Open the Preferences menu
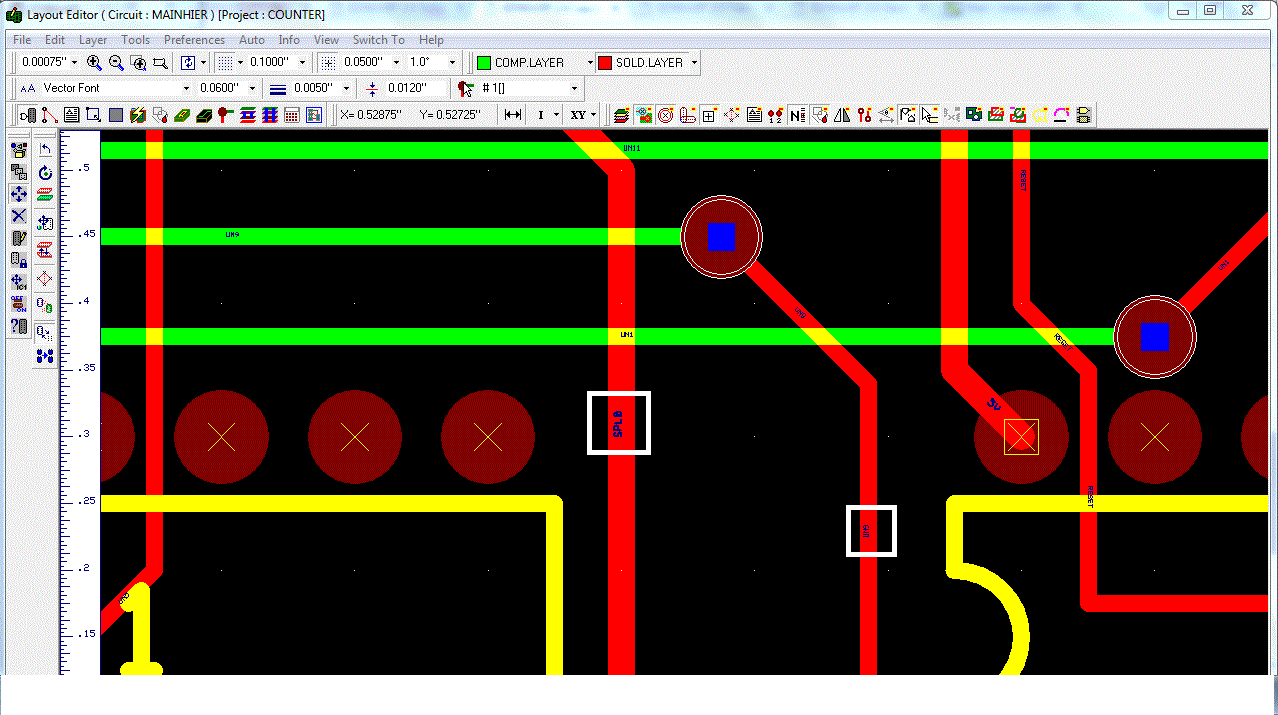This screenshot has height=715, width=1278. (194, 40)
